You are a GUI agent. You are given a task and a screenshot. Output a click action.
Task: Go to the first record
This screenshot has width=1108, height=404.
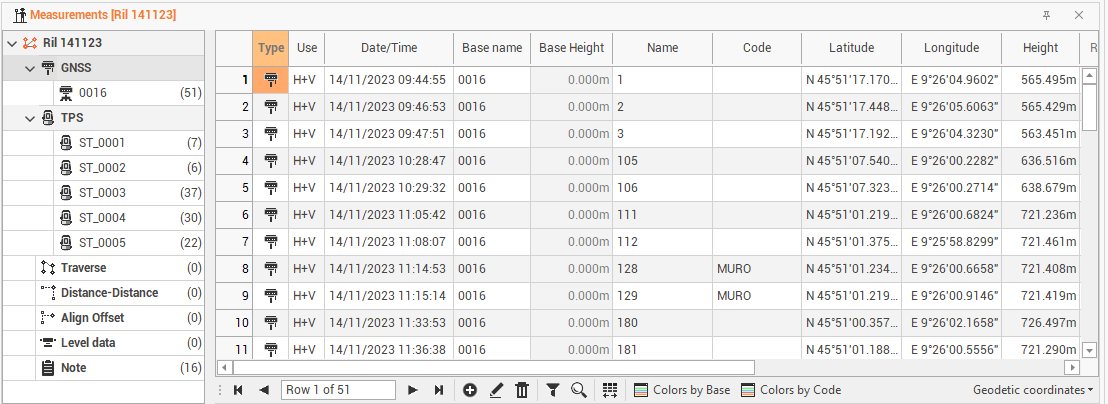(238, 390)
